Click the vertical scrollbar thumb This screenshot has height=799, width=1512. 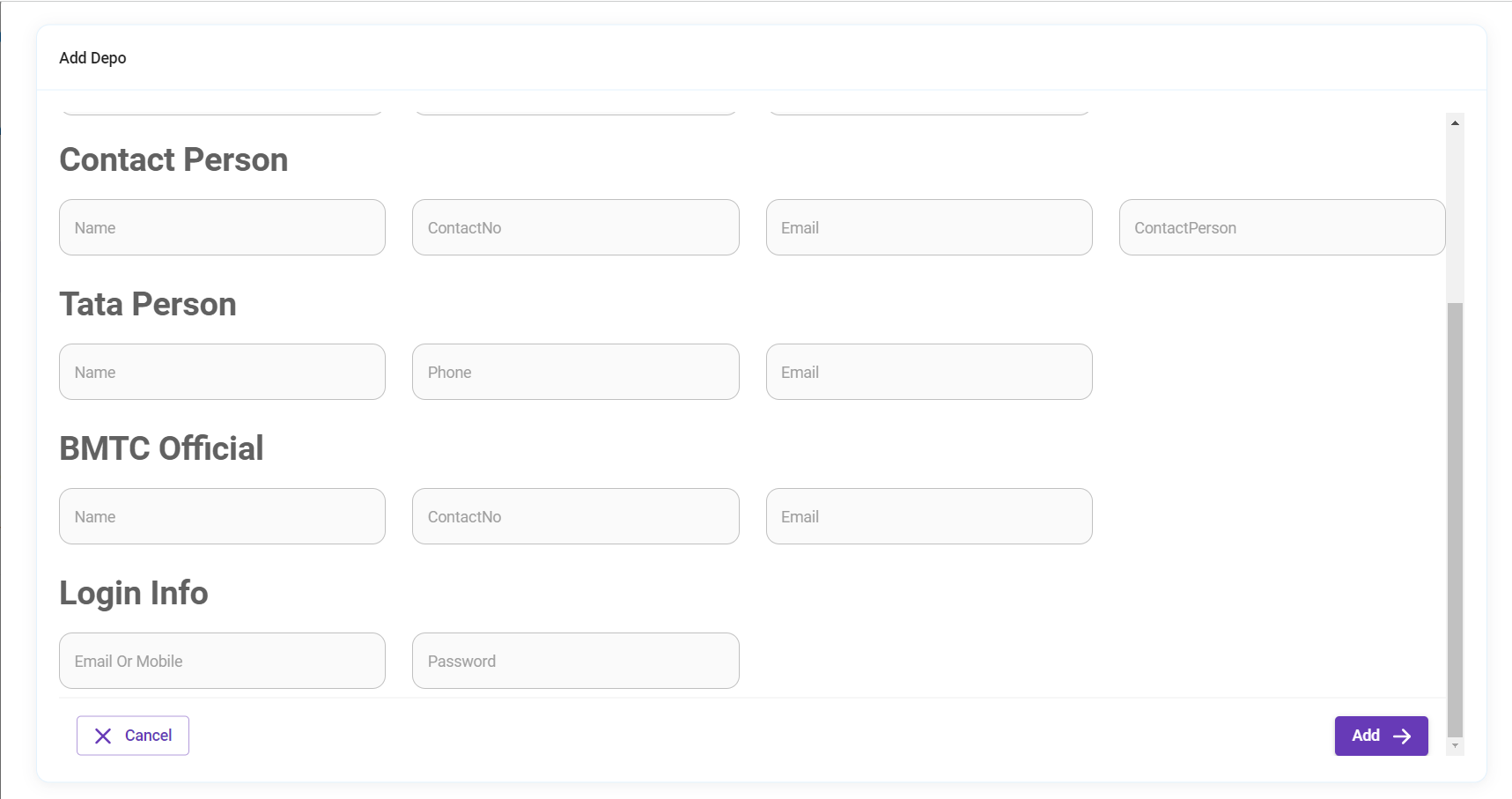coord(1455,518)
